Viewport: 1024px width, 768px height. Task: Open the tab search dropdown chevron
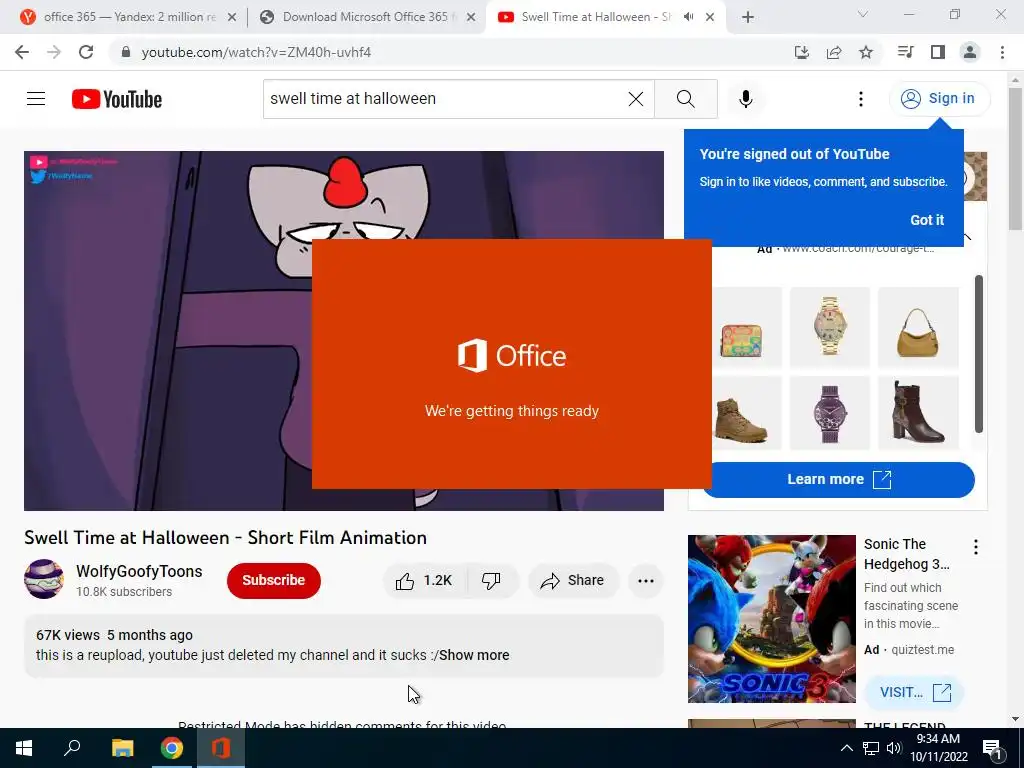point(863,14)
